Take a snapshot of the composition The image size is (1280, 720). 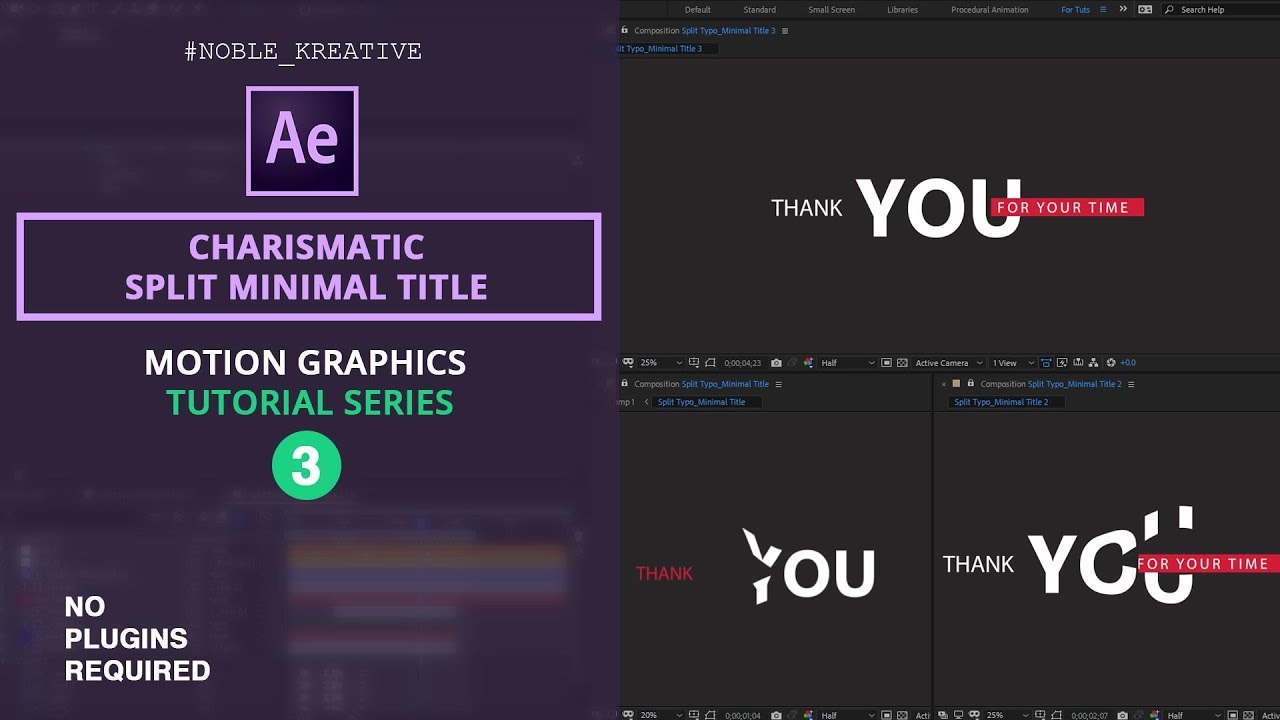click(776, 362)
